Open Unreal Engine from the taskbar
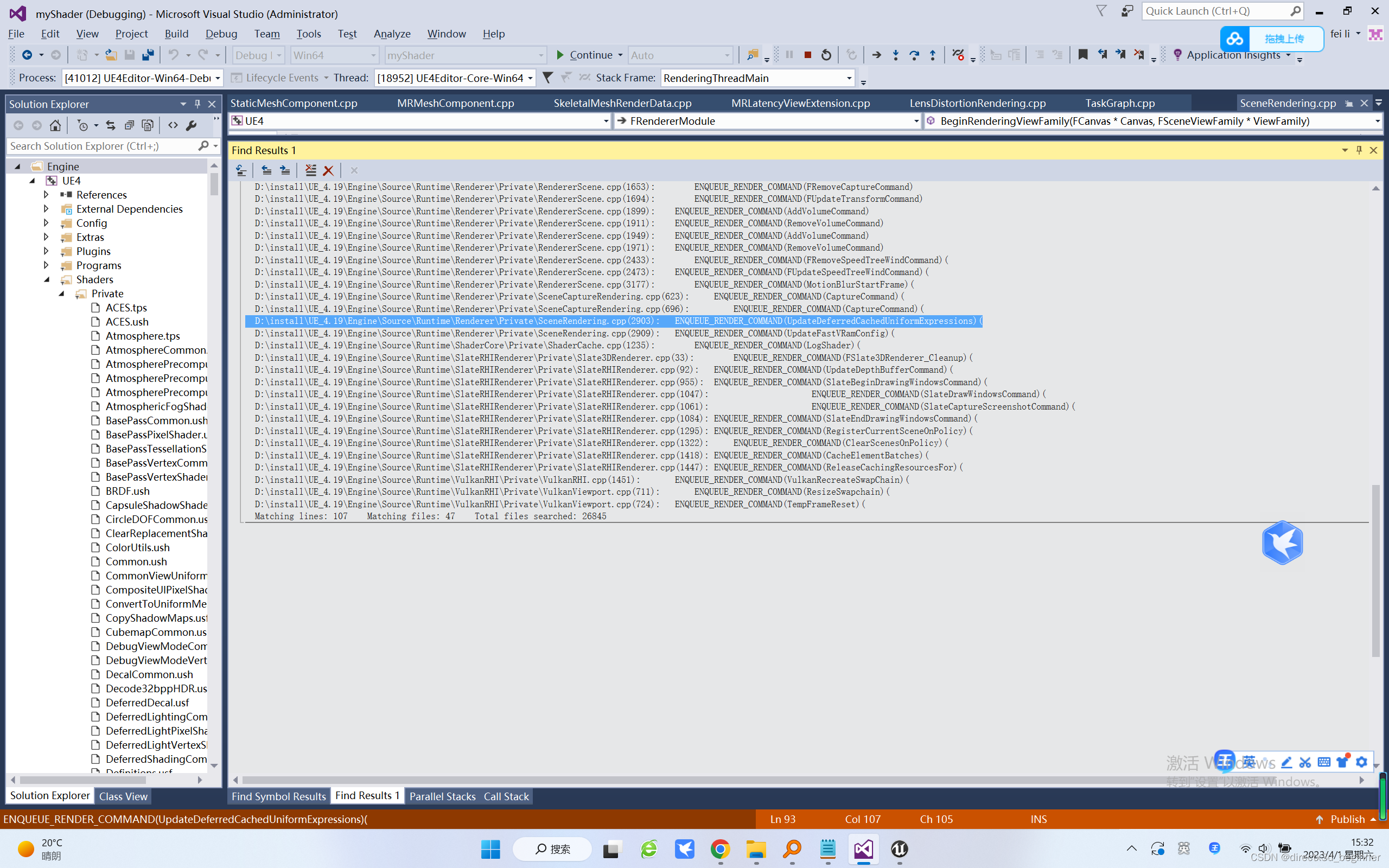The width and height of the screenshot is (1389, 868). coord(900,848)
